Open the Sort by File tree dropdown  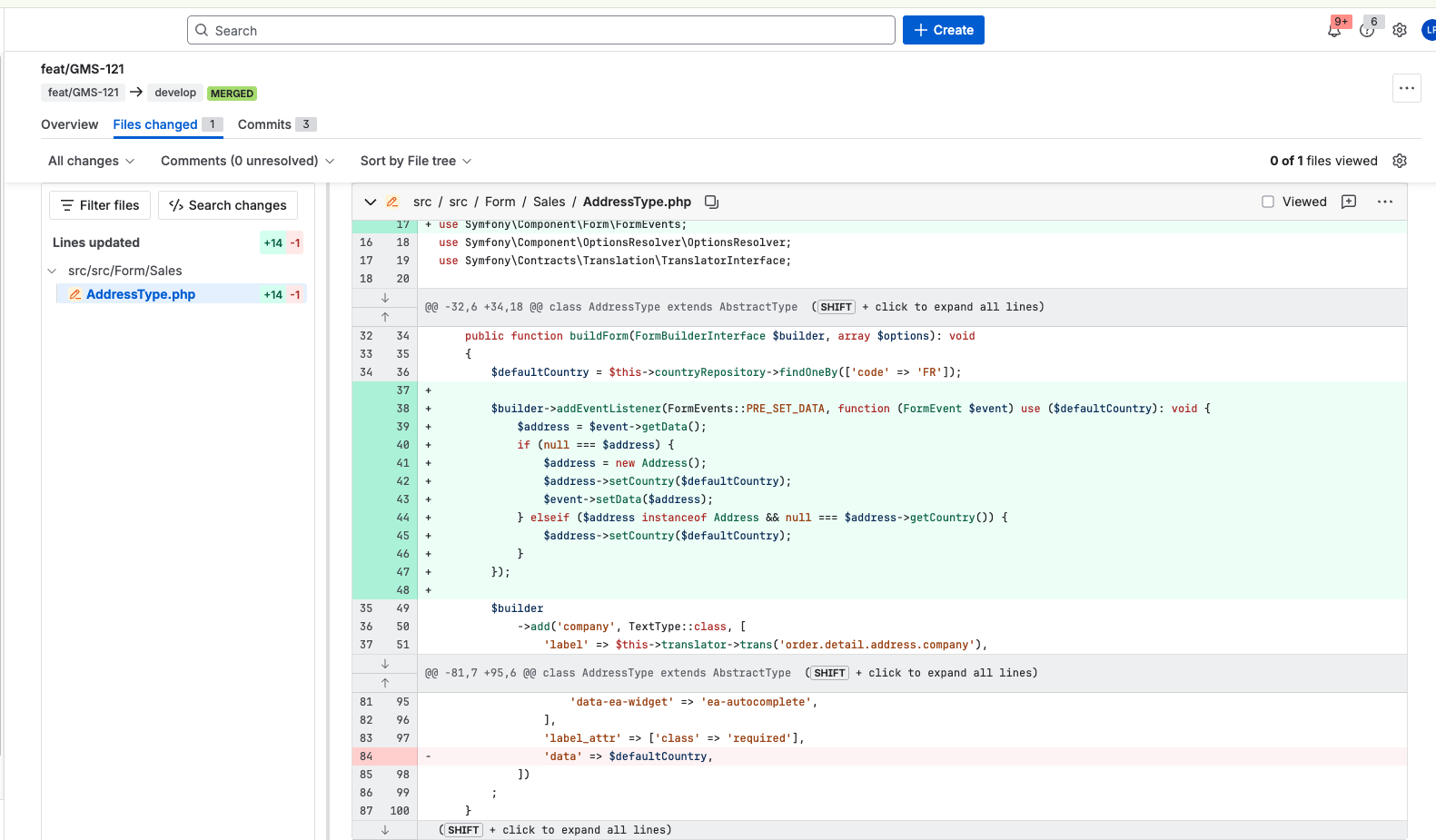(x=415, y=161)
